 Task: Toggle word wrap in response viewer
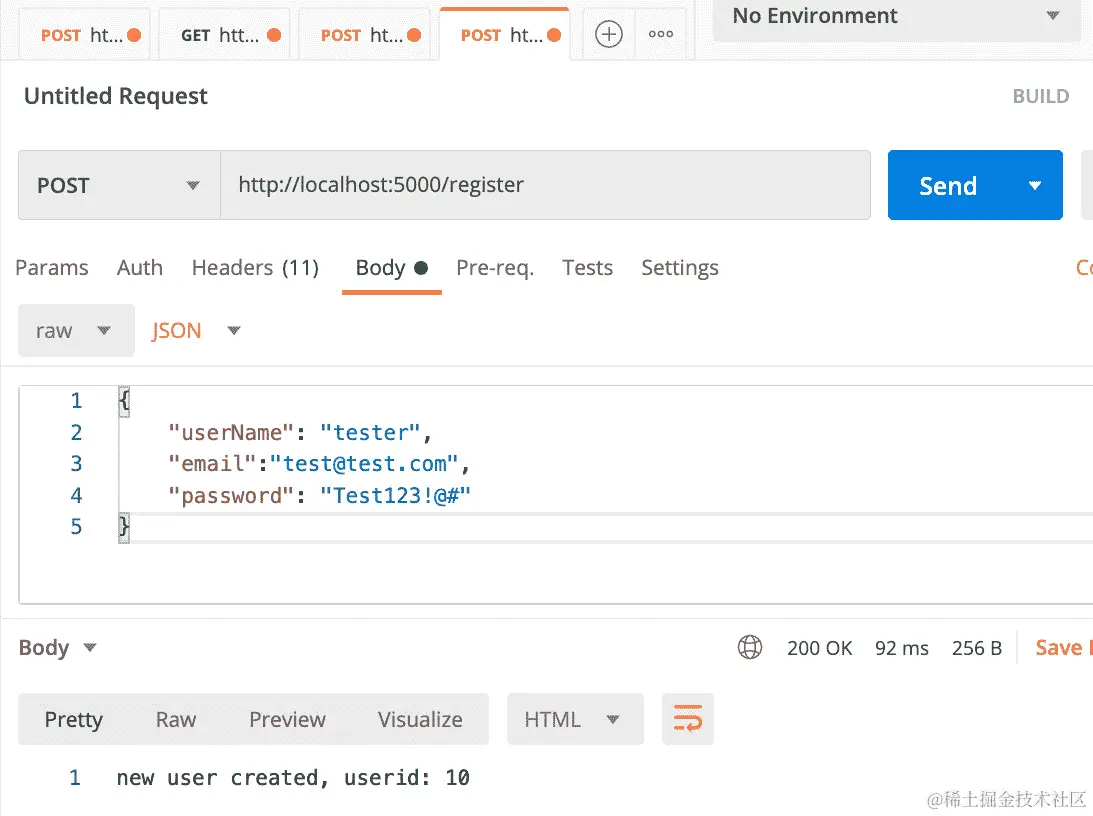687,718
